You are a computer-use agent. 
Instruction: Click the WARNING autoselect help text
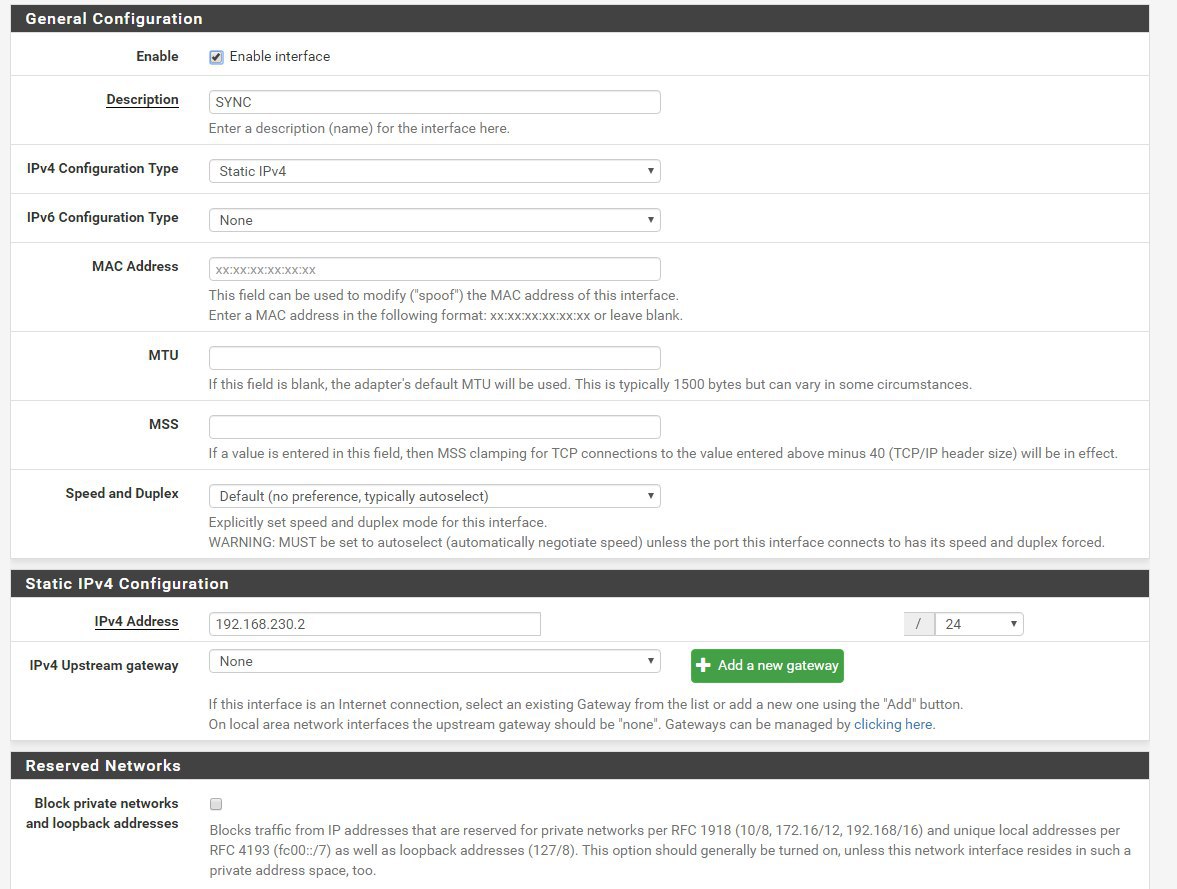(656, 543)
